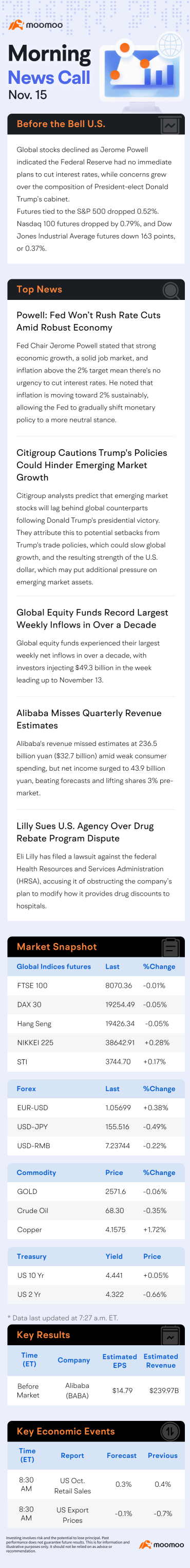Click the calendar chart icon in Key Results header
This screenshot has width=190, height=1568.
[170, 1335]
